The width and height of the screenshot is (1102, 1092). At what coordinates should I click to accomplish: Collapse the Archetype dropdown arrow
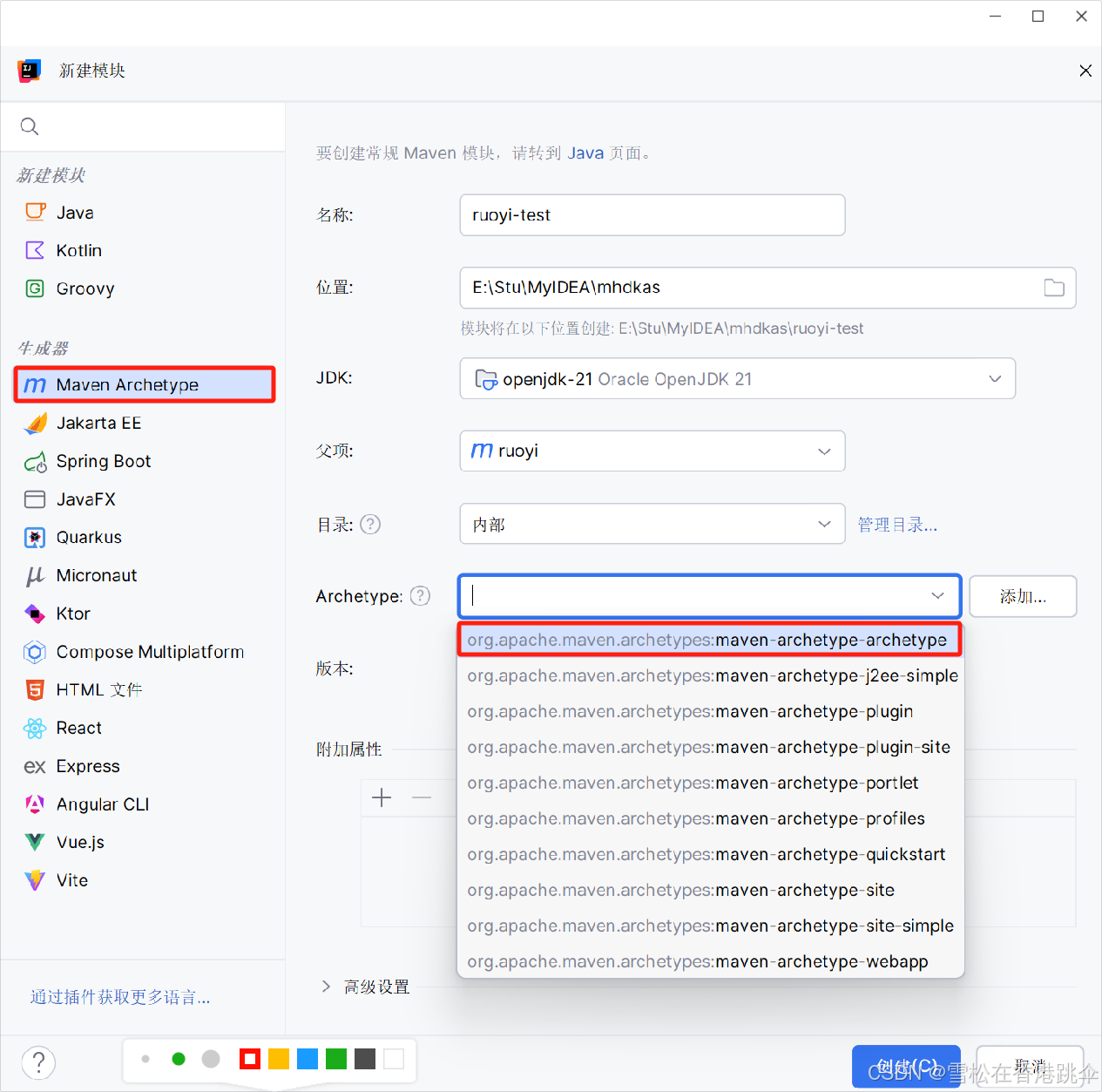click(x=937, y=596)
